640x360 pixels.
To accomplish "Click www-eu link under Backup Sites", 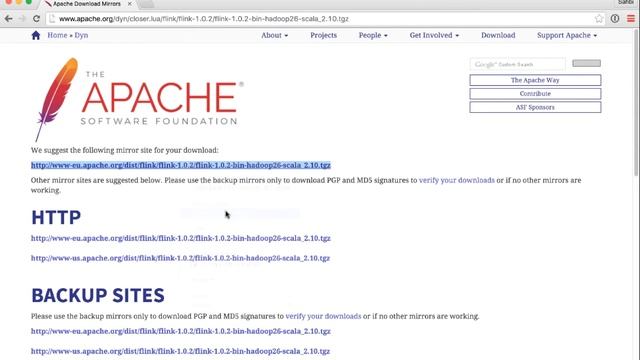I will [181, 331].
